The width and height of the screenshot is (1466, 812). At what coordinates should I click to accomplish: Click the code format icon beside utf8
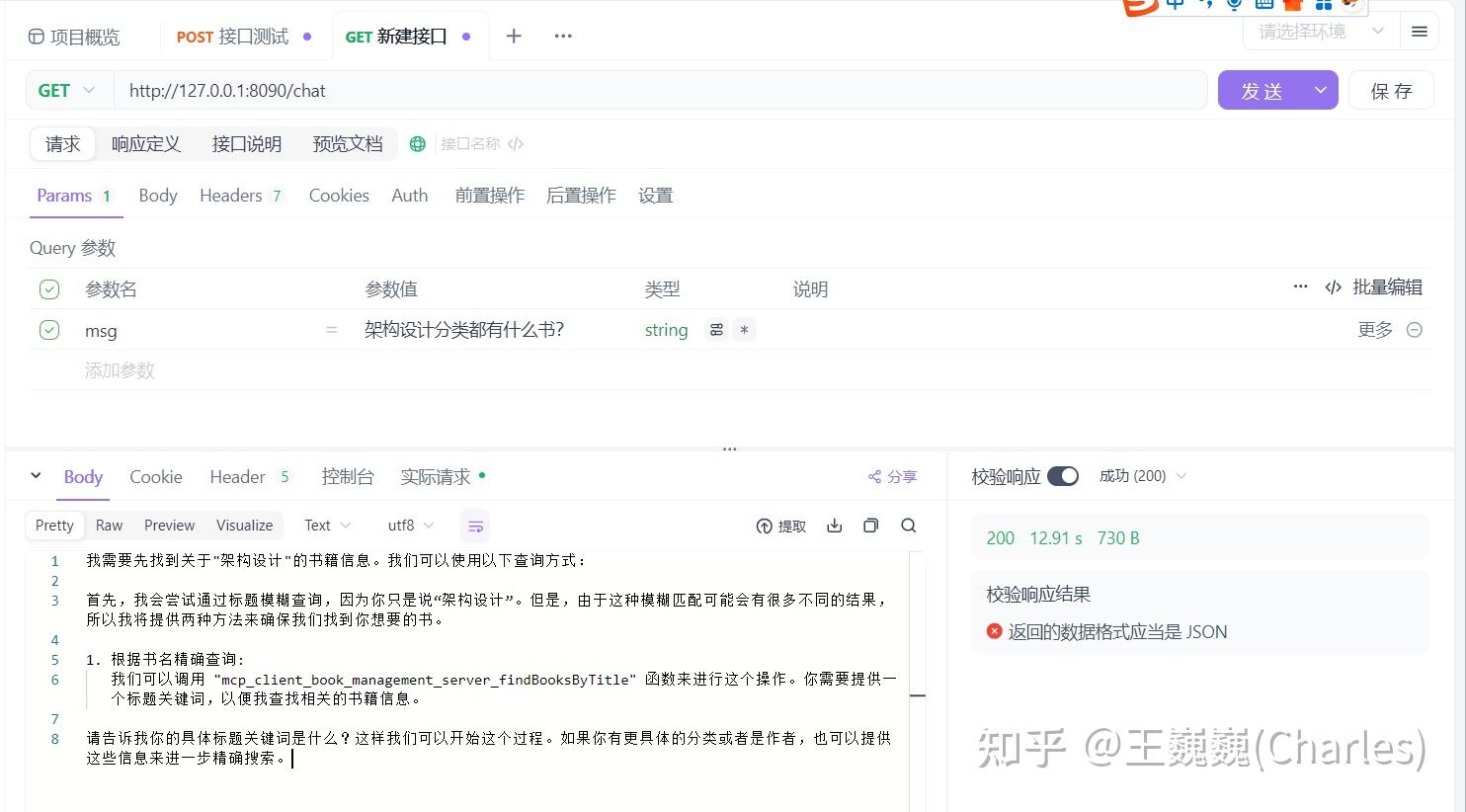475,526
